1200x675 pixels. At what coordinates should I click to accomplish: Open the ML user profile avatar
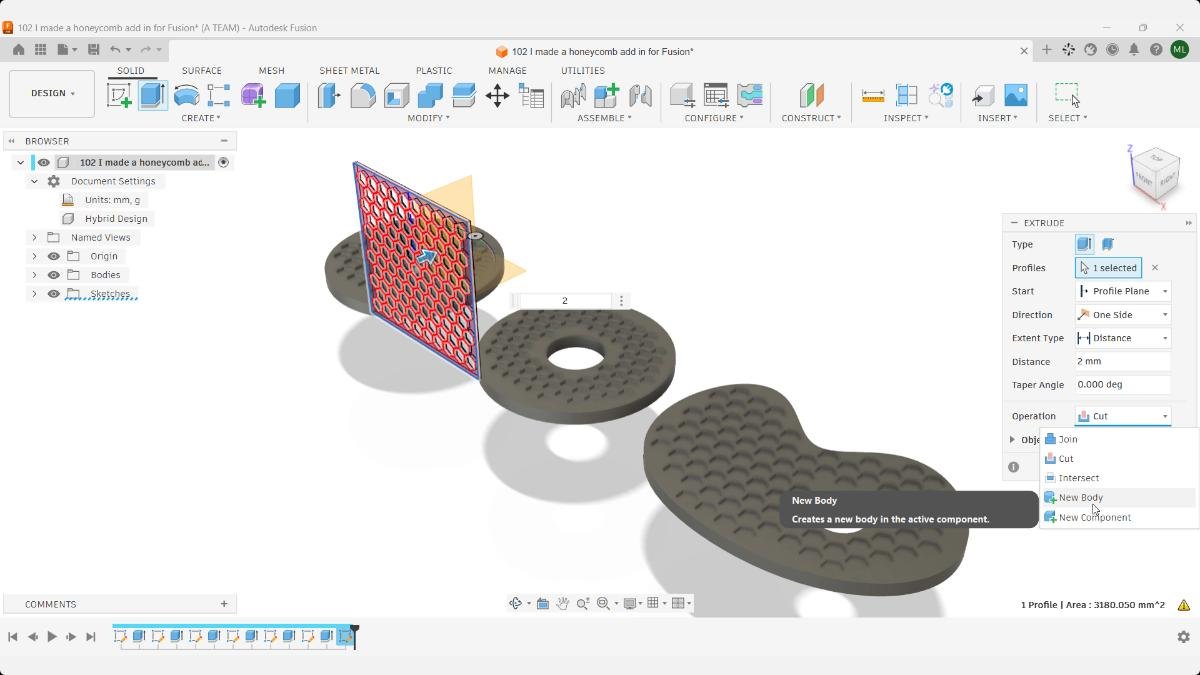pos(1180,49)
